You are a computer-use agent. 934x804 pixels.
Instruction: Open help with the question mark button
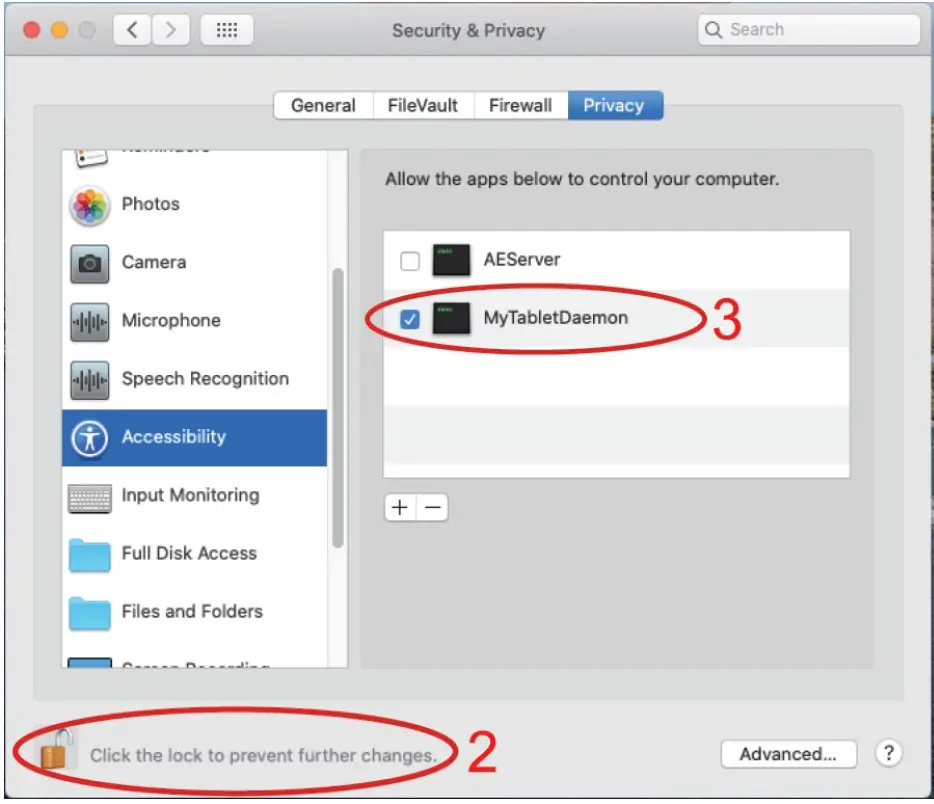(888, 753)
